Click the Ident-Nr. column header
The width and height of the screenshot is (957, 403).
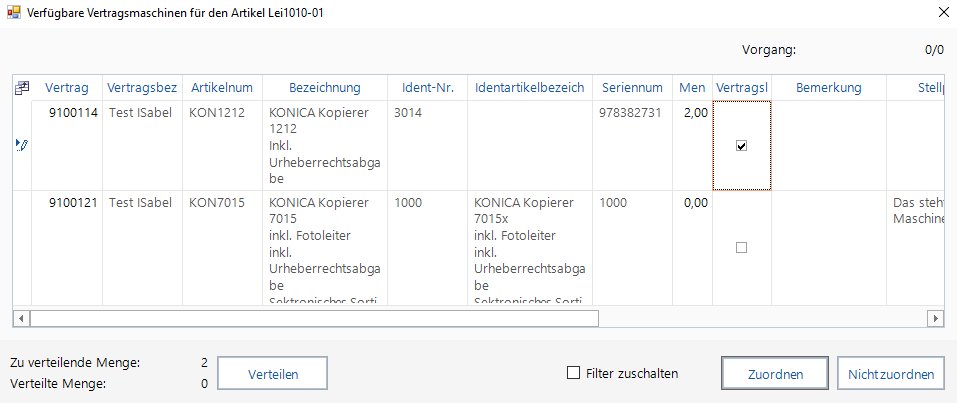[428, 88]
